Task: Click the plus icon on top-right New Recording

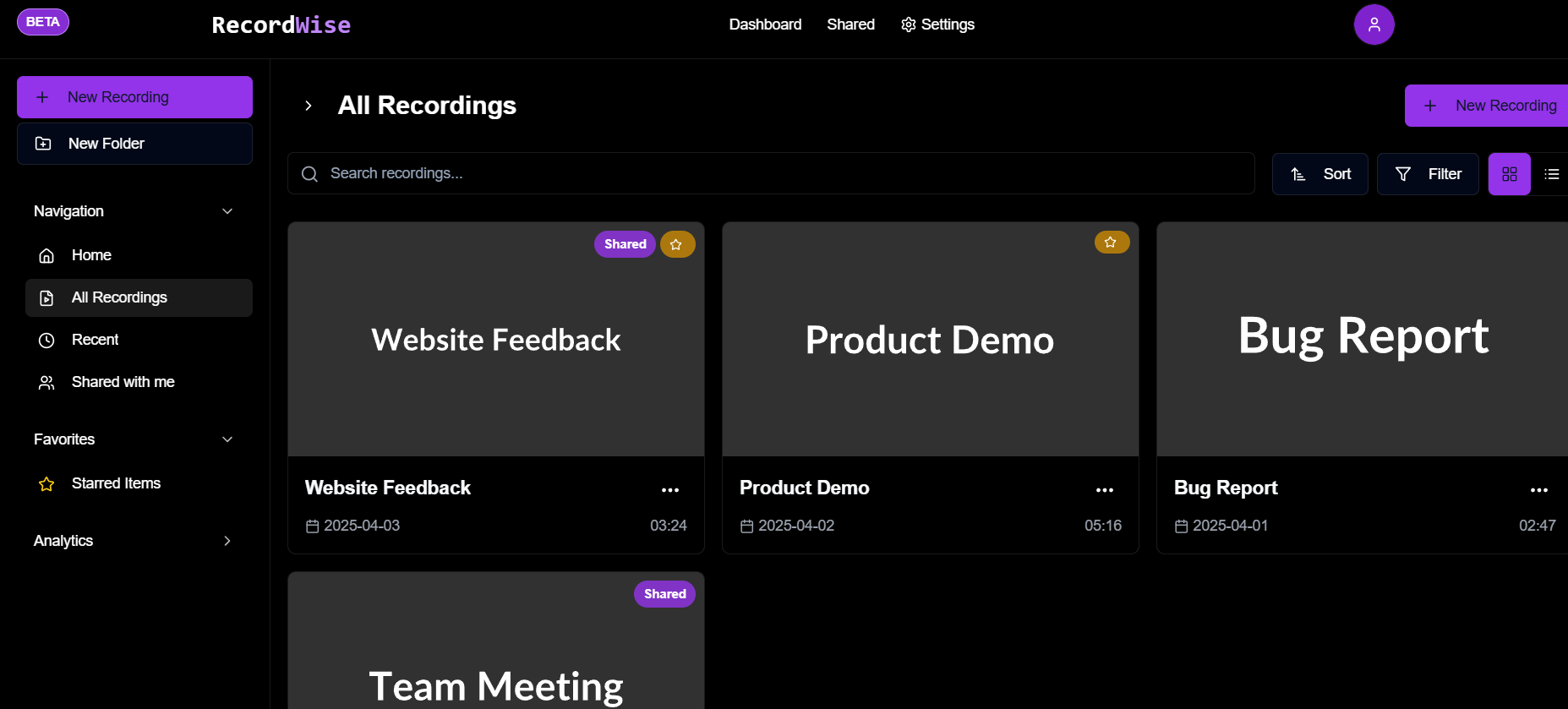Action: click(x=1430, y=106)
